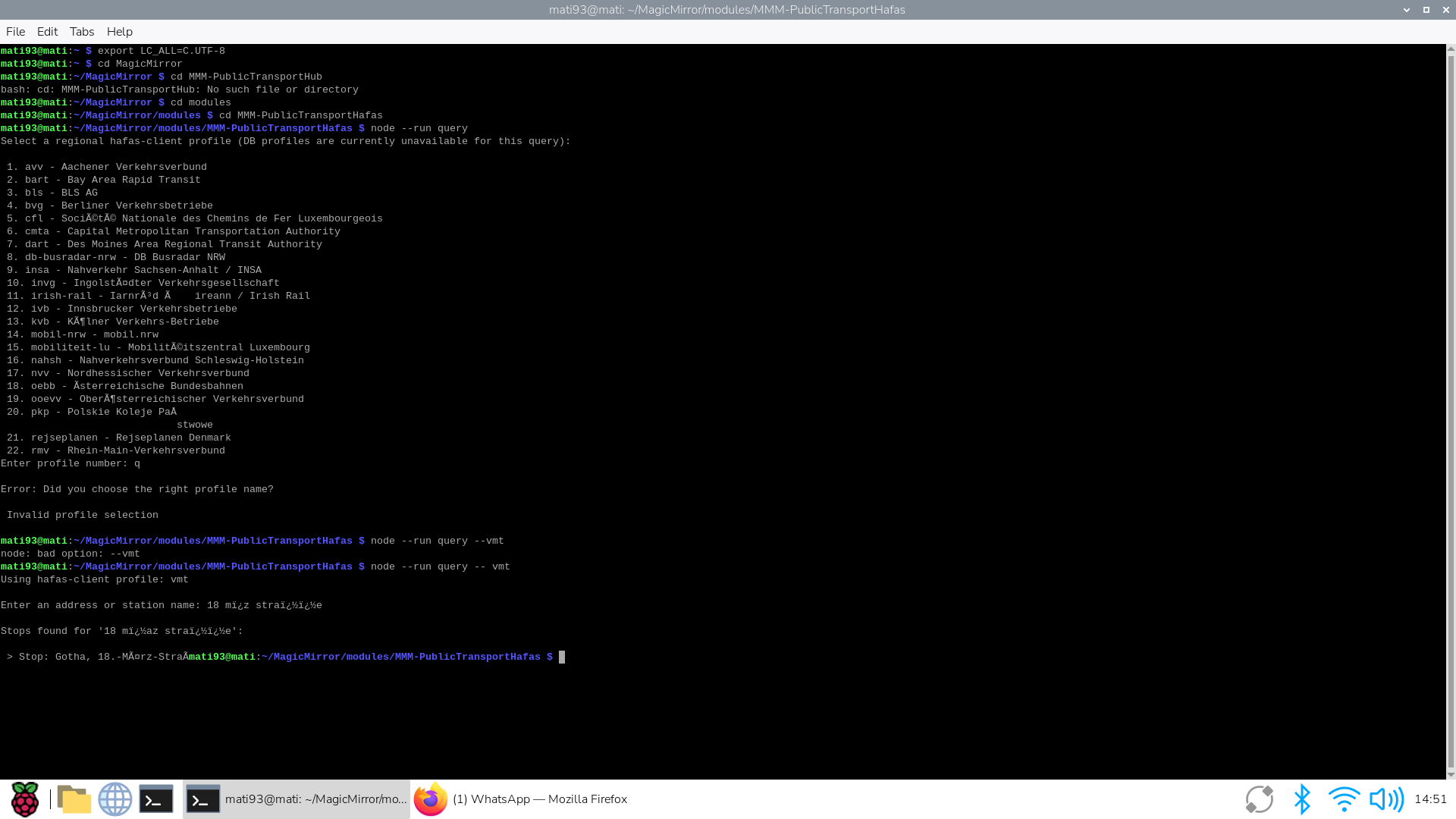Click the 'Did you choose the right profile name?' error
This screenshot has height=819, width=1456.
pyautogui.click(x=137, y=489)
